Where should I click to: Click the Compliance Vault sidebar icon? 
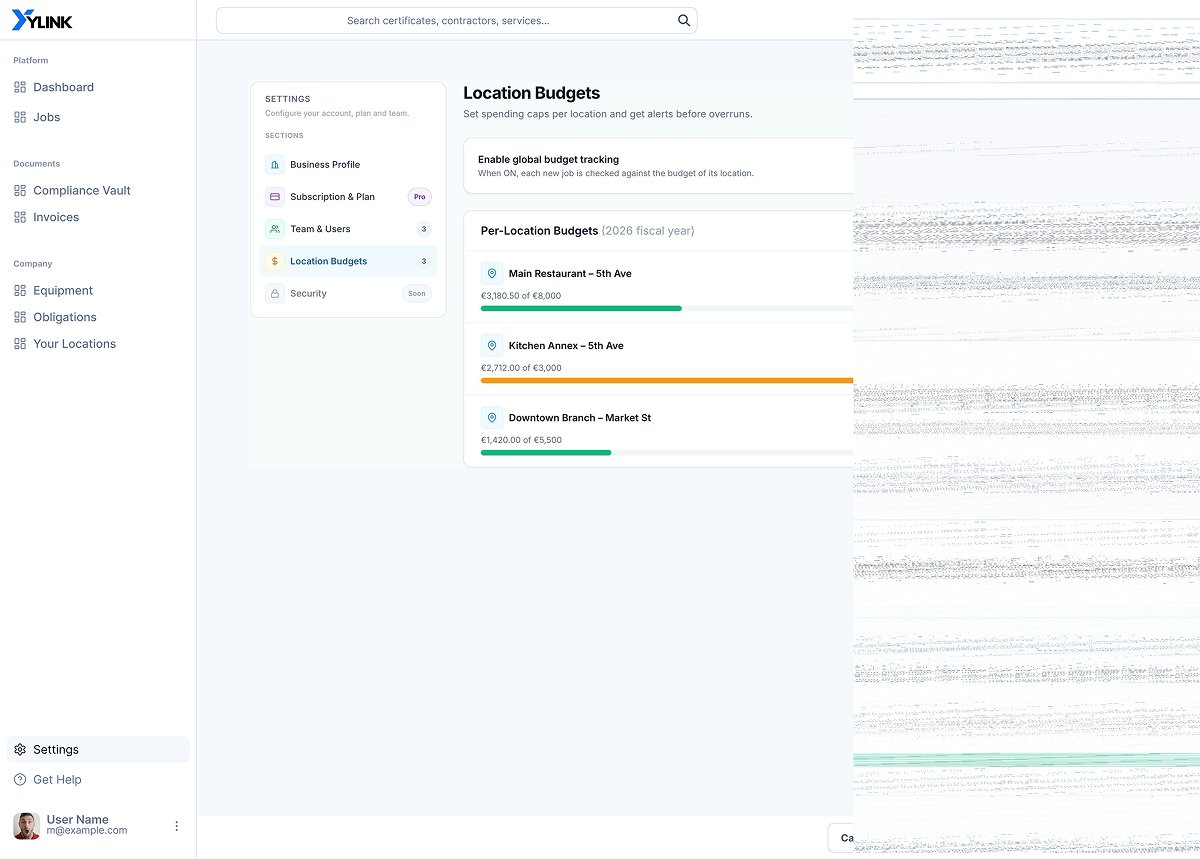pos(20,191)
